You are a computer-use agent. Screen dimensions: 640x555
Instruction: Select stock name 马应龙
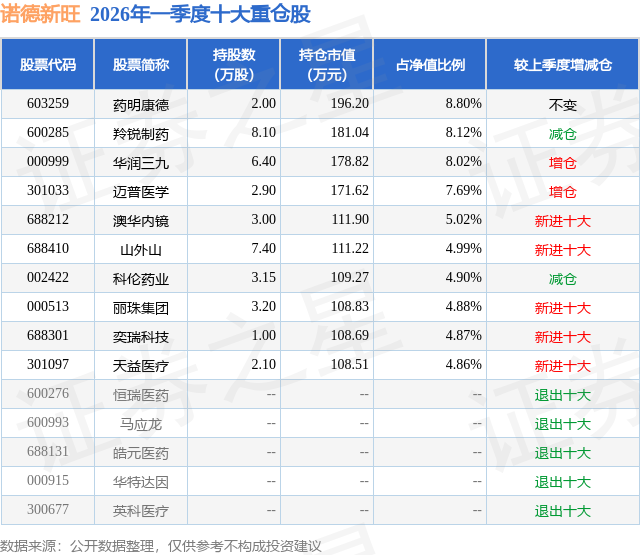click(141, 424)
